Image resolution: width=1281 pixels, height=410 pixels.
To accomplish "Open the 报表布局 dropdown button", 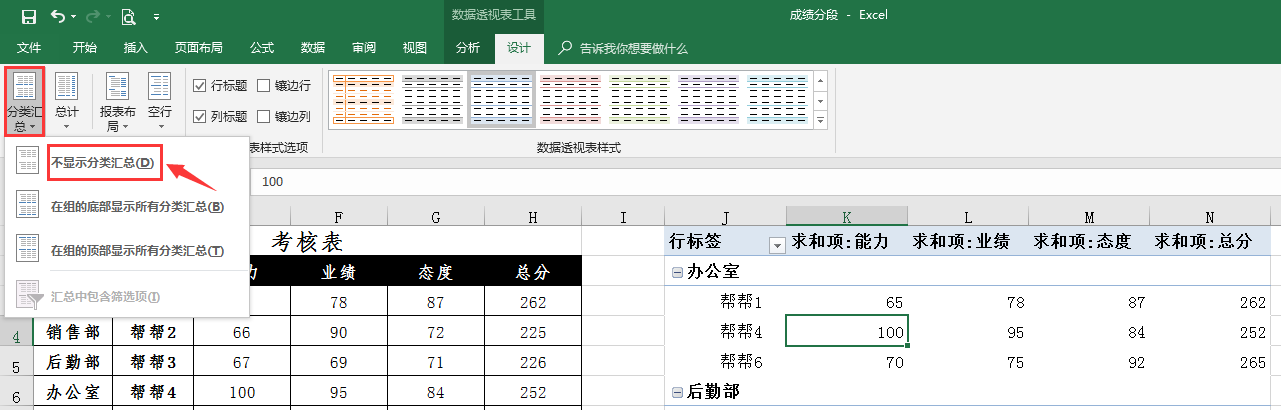I will 118,101.
